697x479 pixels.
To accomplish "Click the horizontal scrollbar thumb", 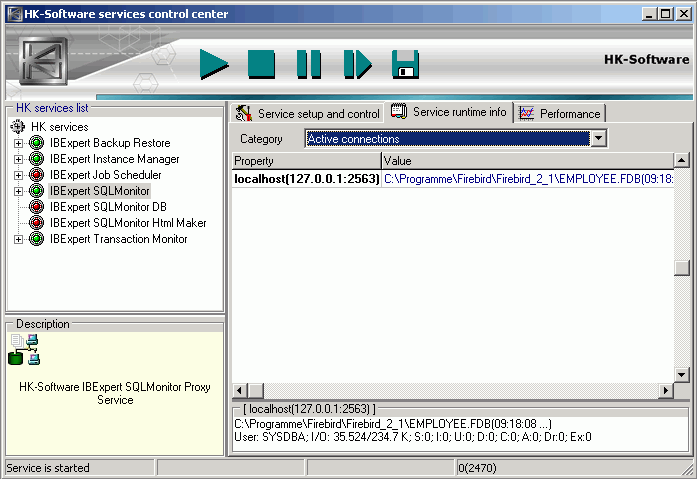I will click(x=256, y=391).
